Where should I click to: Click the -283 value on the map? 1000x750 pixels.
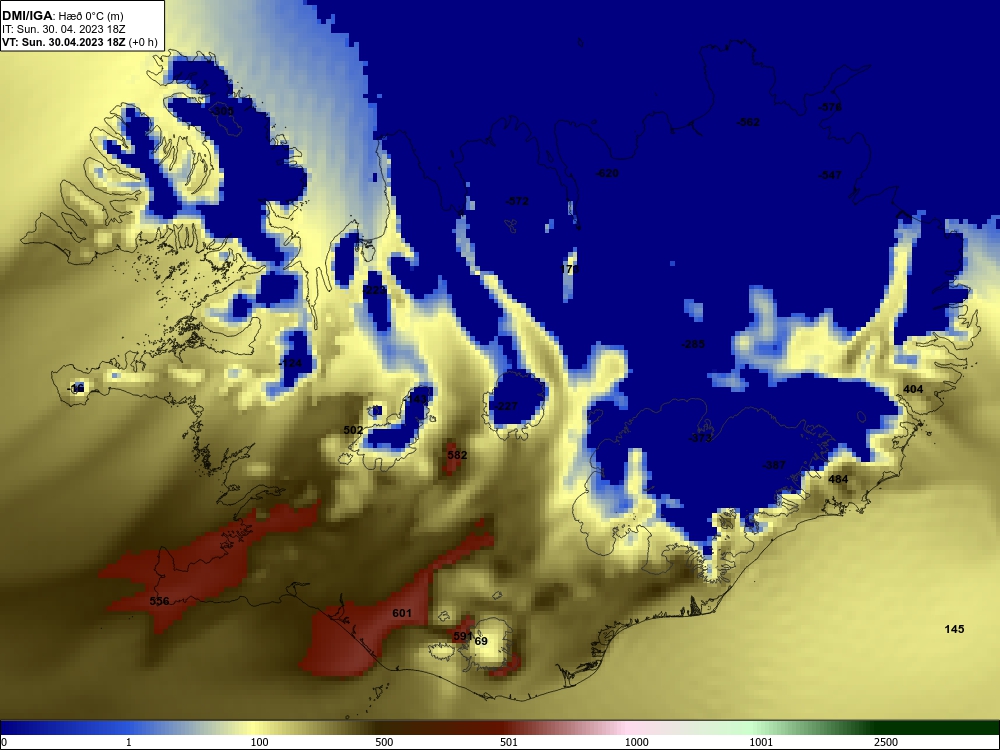click(x=693, y=344)
